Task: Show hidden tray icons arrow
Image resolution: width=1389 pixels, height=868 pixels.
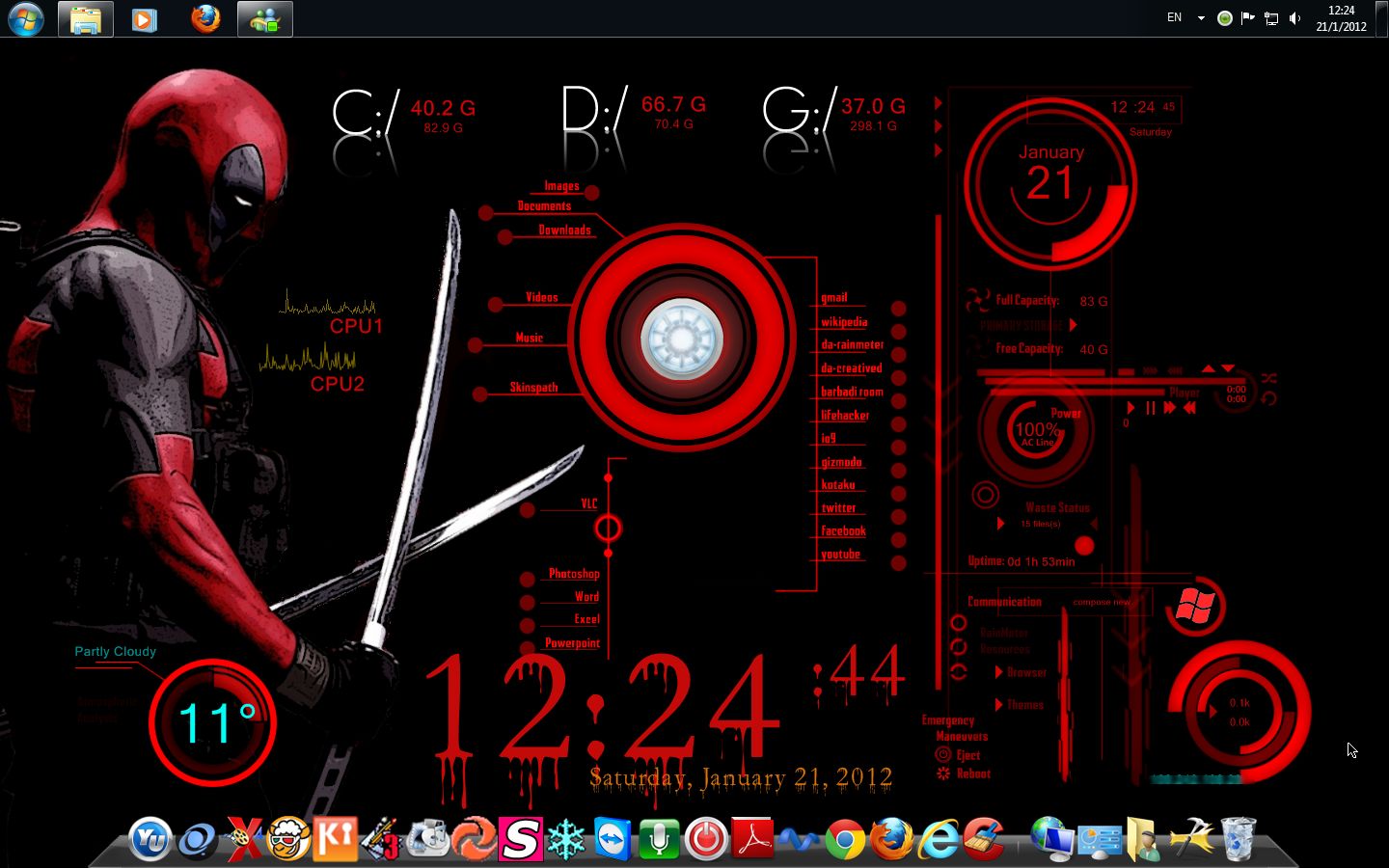Action: click(x=1201, y=18)
